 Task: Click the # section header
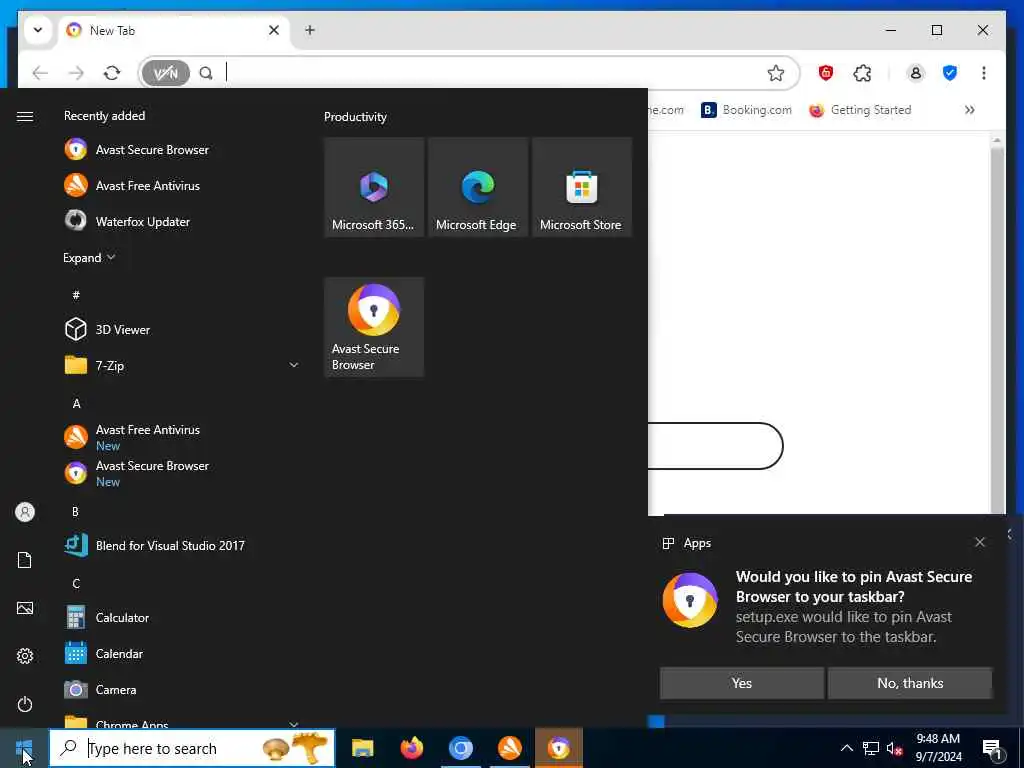coord(76,295)
